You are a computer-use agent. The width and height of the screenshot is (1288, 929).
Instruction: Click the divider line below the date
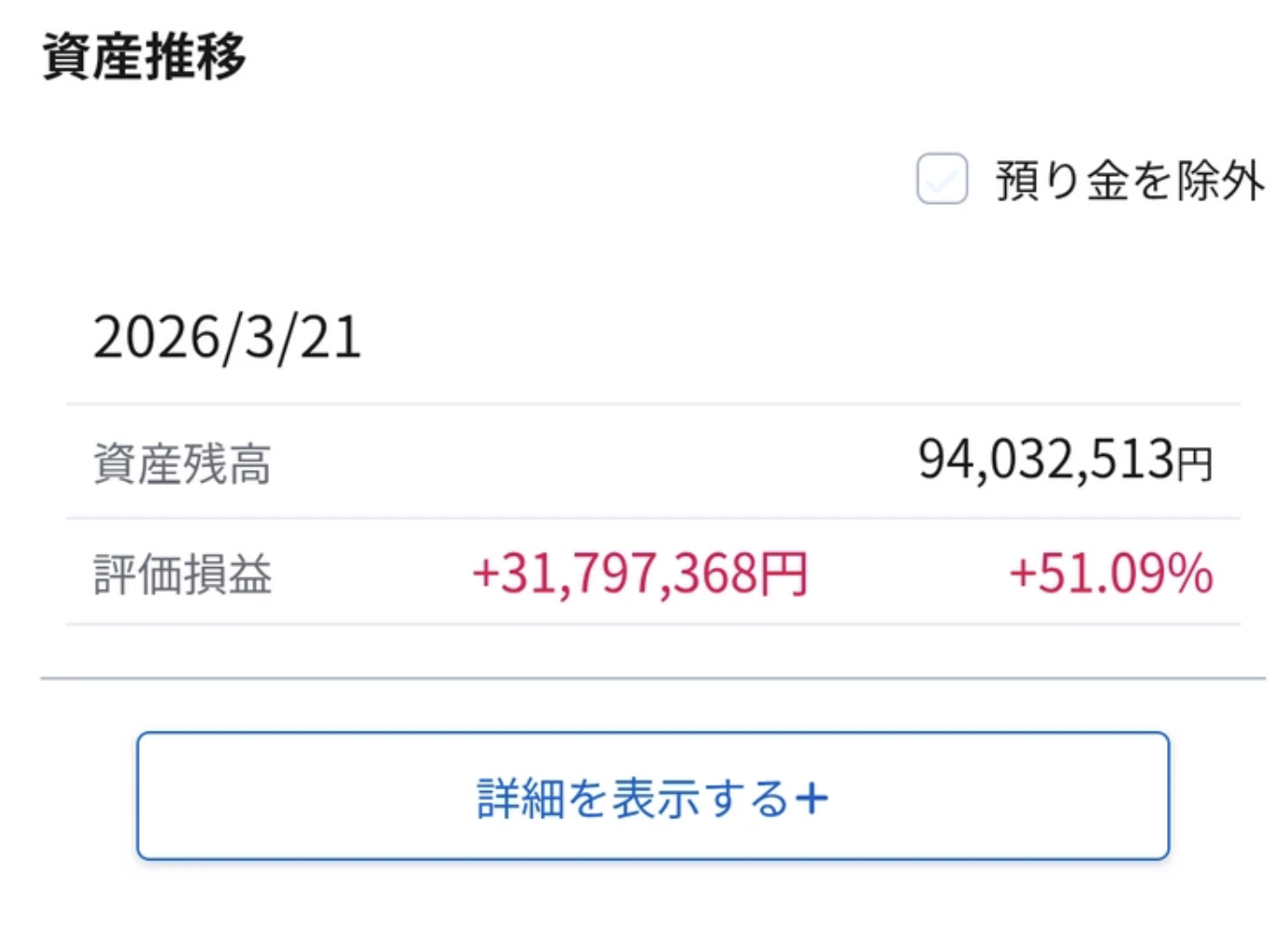click(x=651, y=404)
